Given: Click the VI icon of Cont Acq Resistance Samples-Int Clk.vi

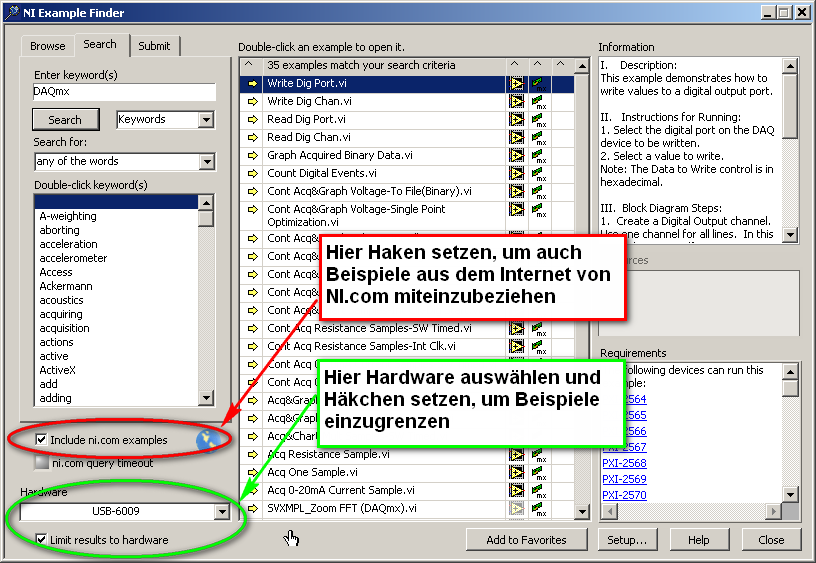Looking at the screenshot, I should 517,347.
